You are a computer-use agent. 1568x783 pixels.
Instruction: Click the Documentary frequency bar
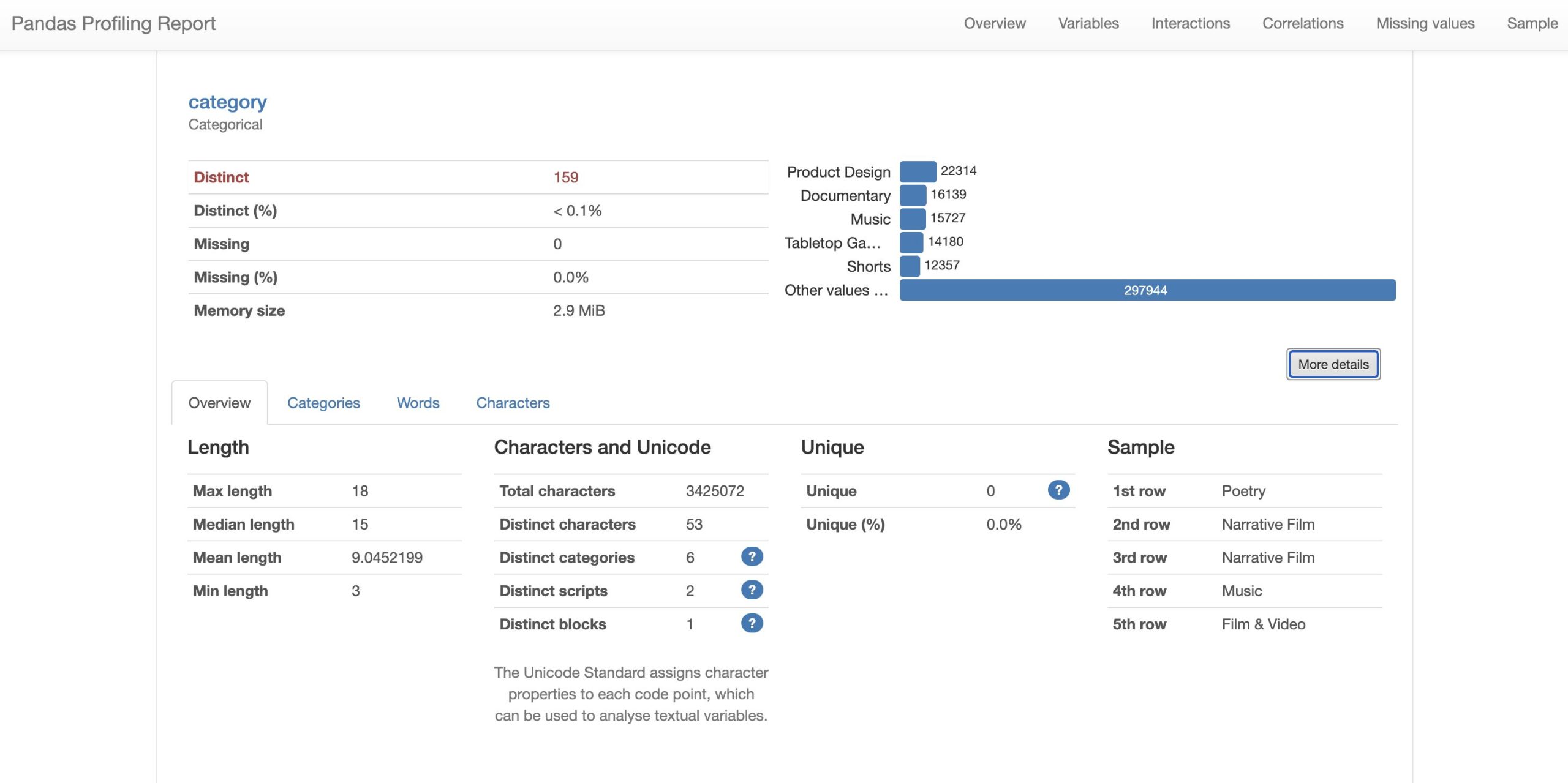click(x=913, y=195)
